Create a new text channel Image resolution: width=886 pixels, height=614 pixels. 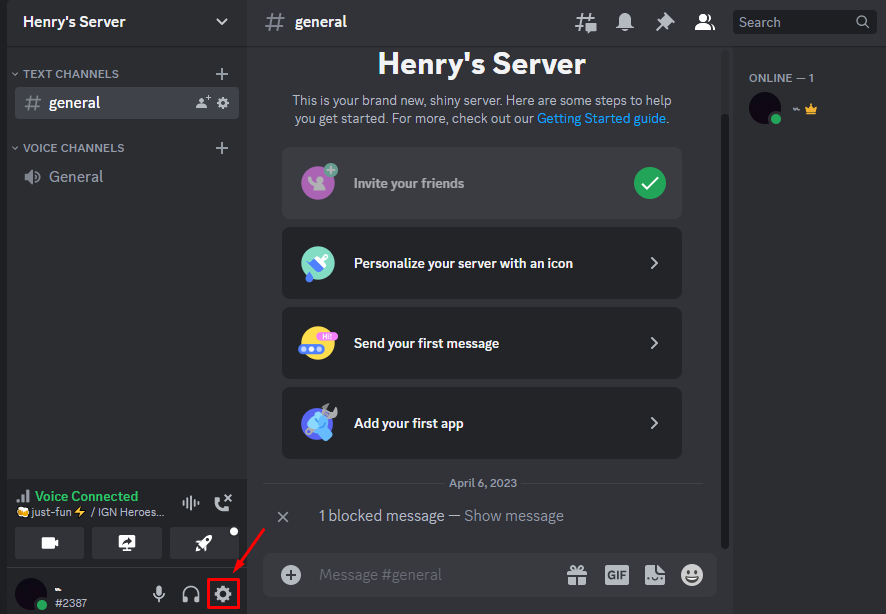pyautogui.click(x=222, y=74)
